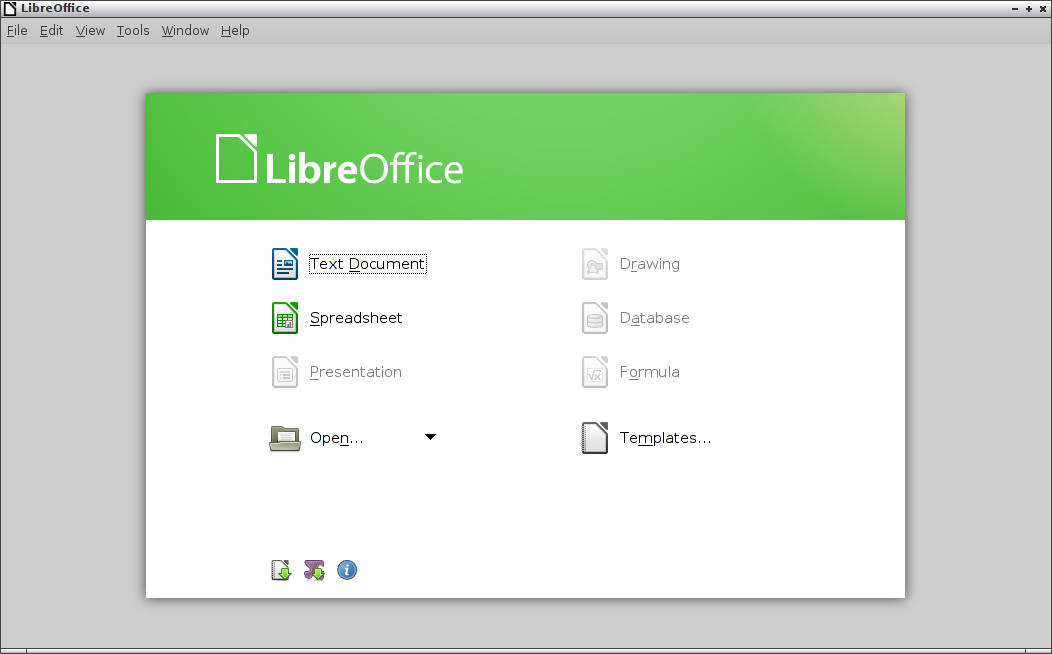
Task: Close the LibreOffice window
Action: [1043, 9]
